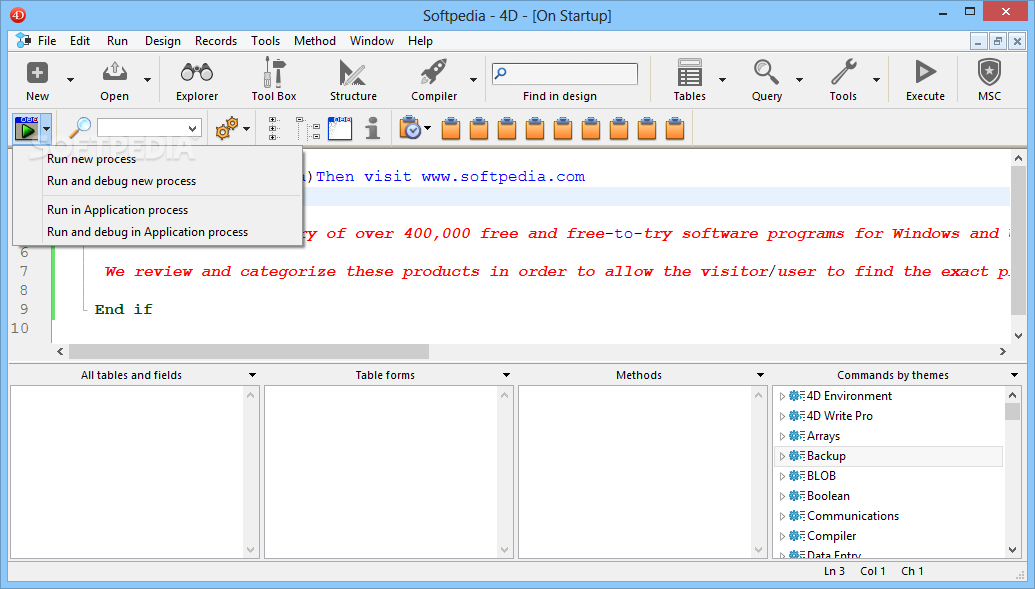This screenshot has width=1035, height=589.
Task: Select the Communications theme row
Action: pyautogui.click(x=888, y=516)
